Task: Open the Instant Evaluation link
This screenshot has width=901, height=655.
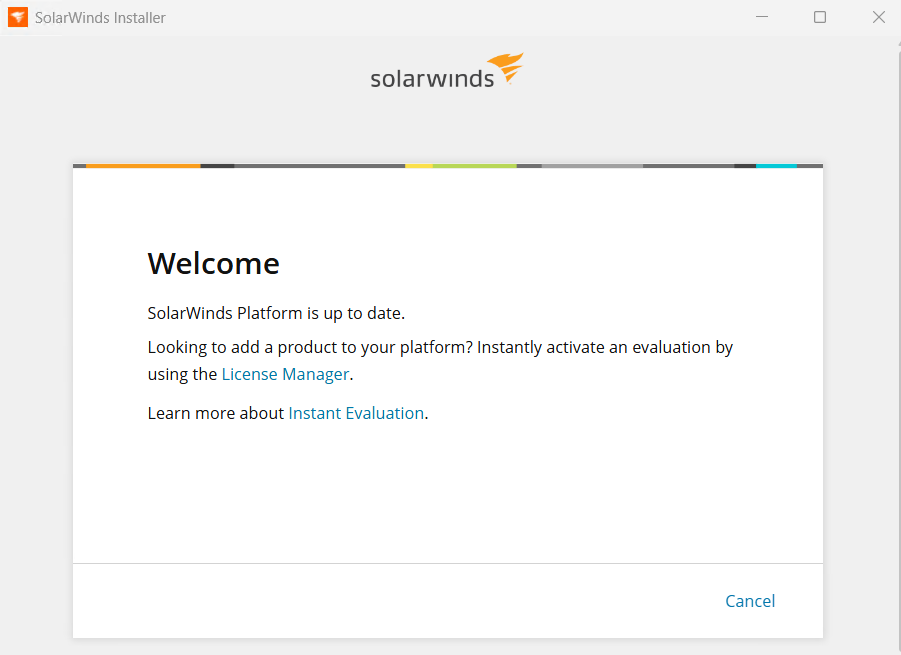Action: click(356, 413)
